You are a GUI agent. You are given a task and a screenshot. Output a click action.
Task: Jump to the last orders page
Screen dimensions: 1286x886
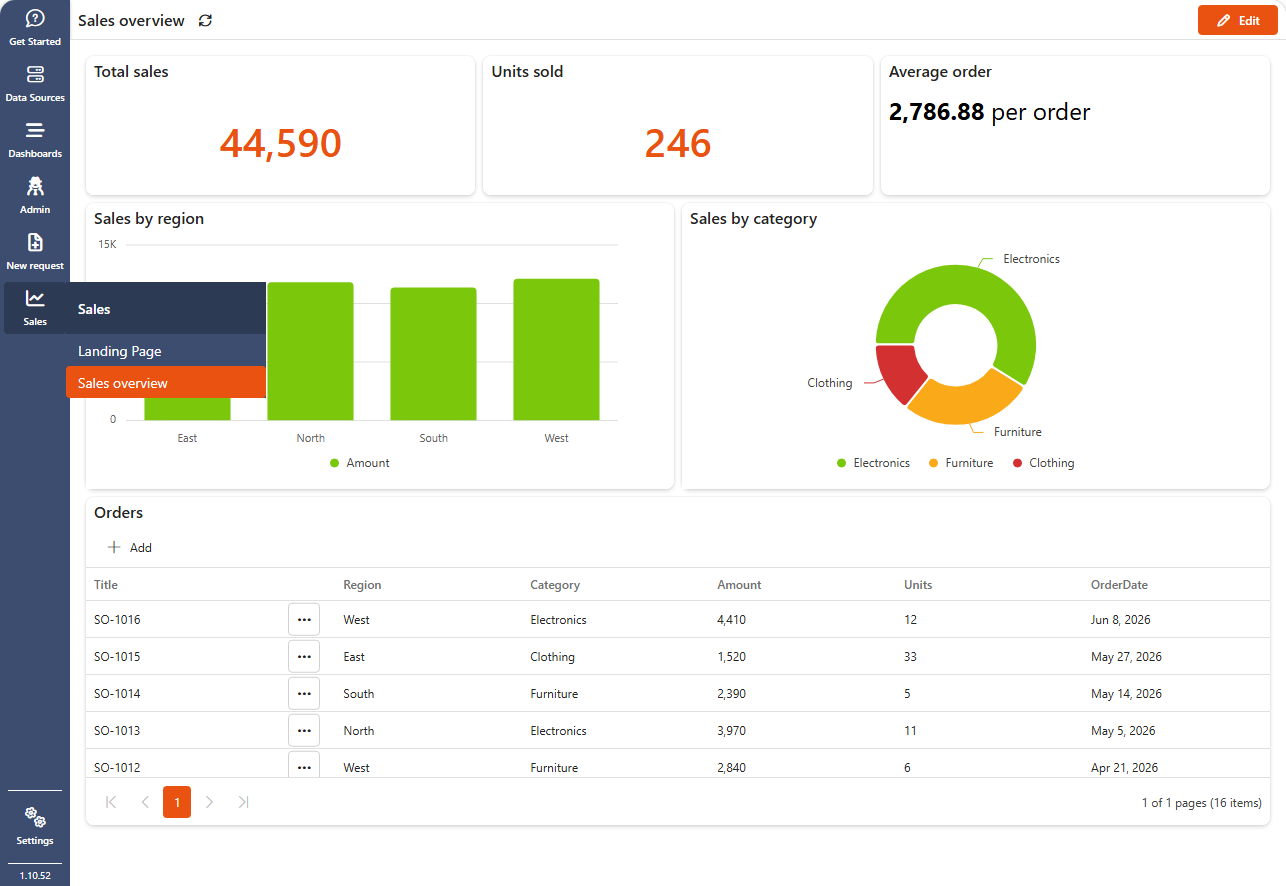[243, 802]
